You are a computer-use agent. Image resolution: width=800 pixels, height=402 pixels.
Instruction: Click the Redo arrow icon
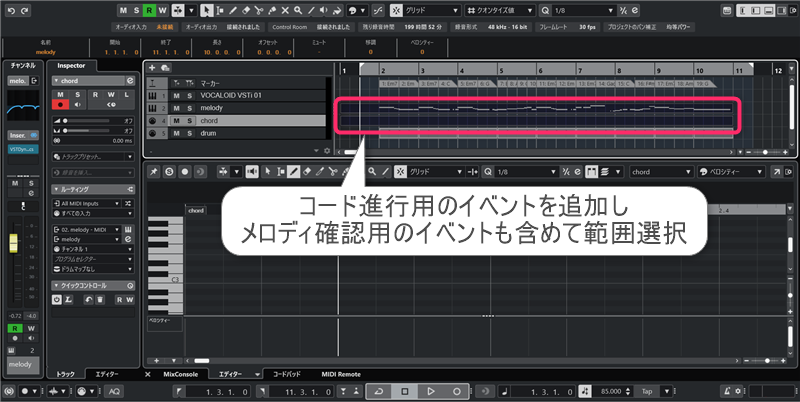pos(24,10)
